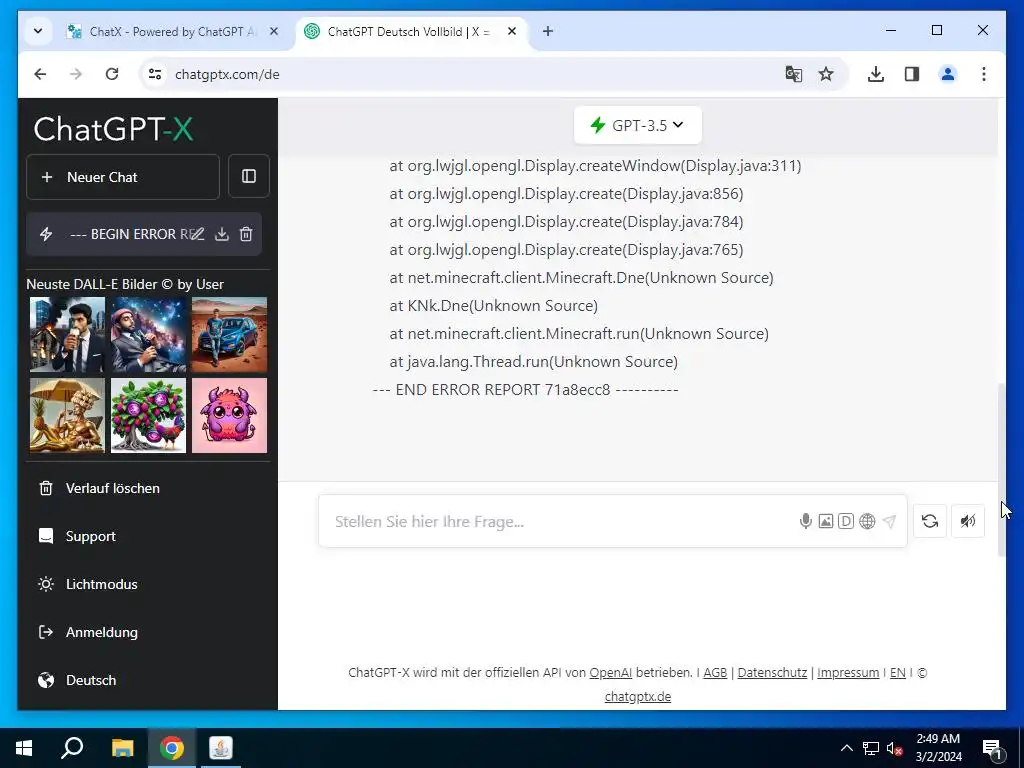1024x768 pixels.
Task: Open the OpenAI link in footer
Action: point(611,673)
